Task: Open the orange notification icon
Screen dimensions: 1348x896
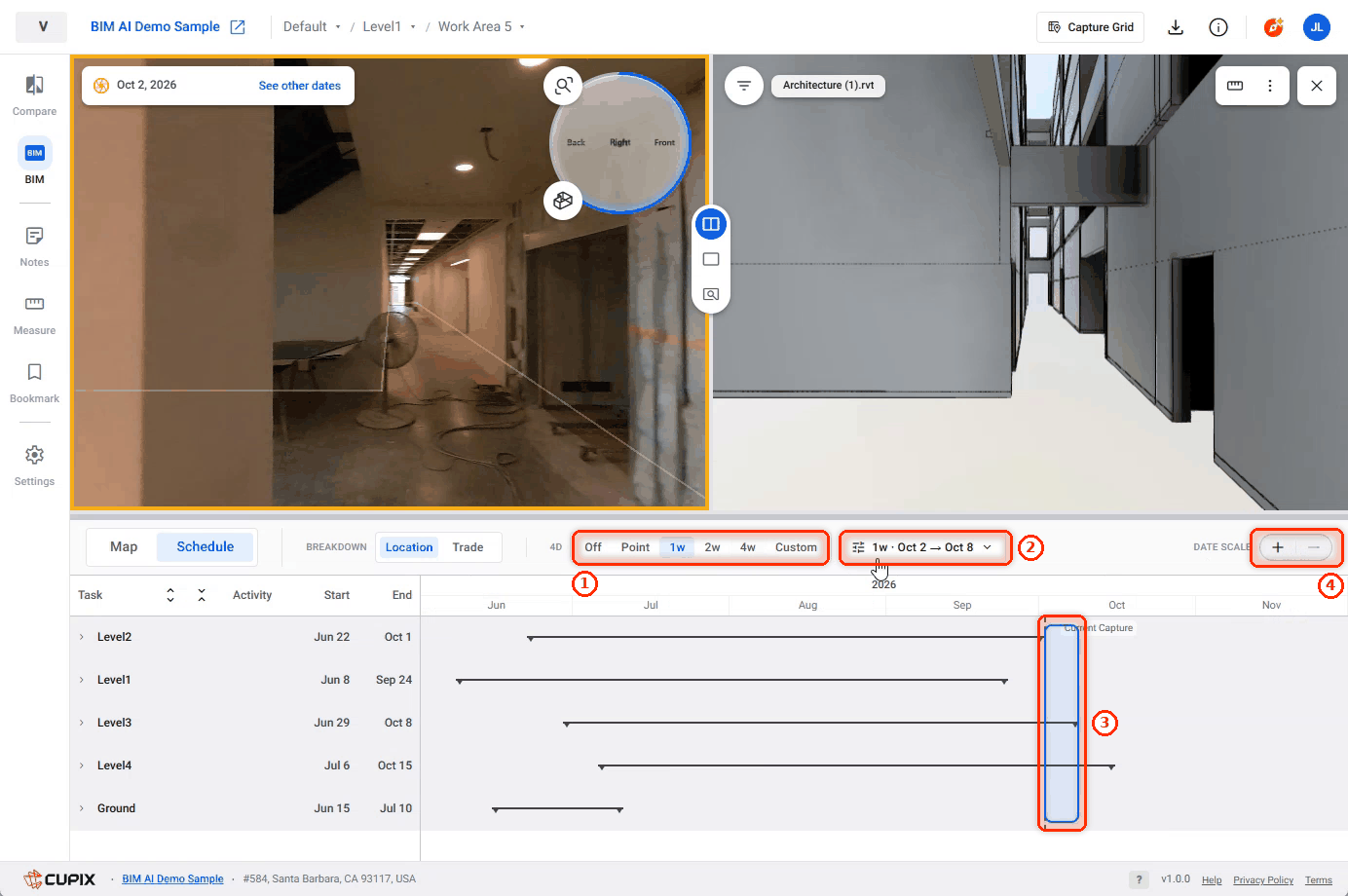Action: 1274,27
